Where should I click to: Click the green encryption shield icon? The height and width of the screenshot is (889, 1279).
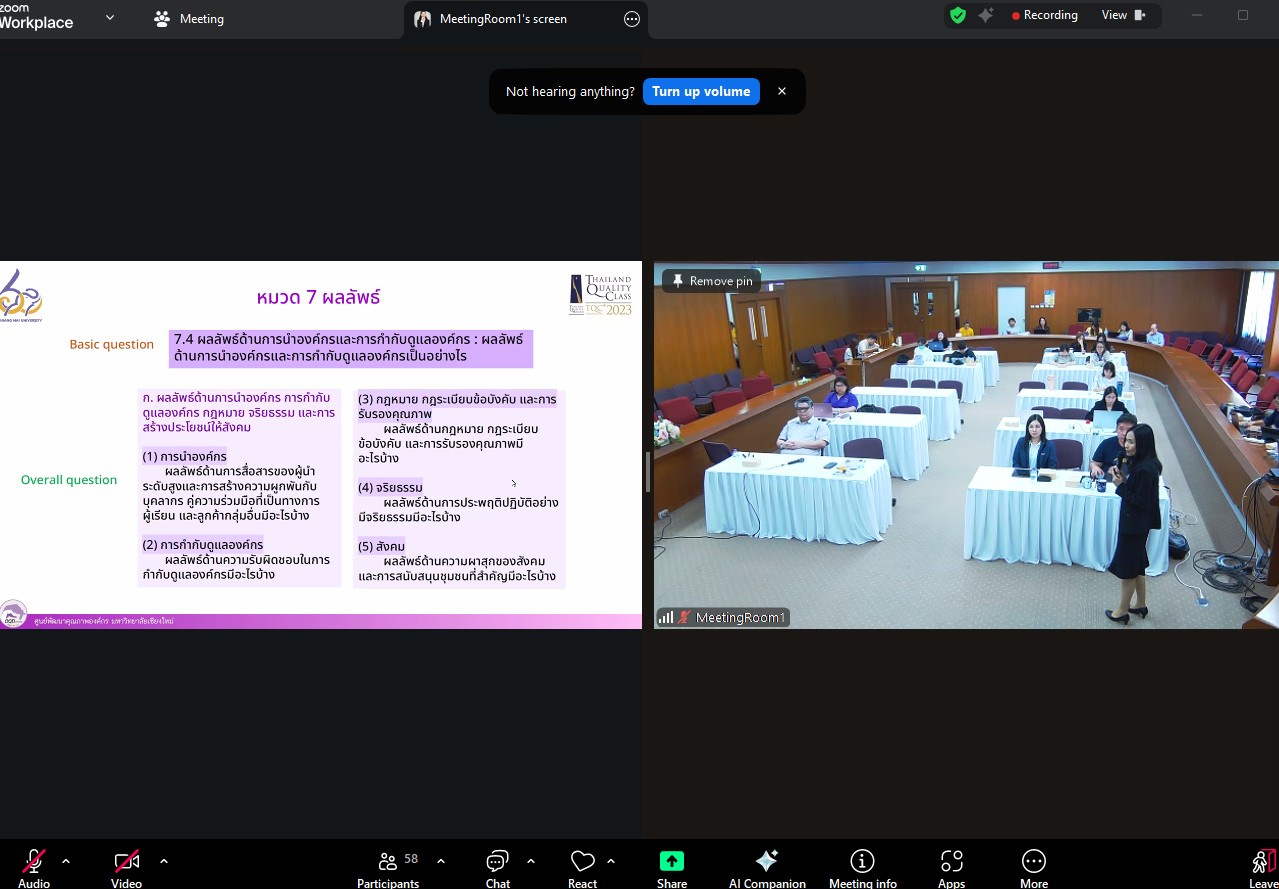[957, 16]
